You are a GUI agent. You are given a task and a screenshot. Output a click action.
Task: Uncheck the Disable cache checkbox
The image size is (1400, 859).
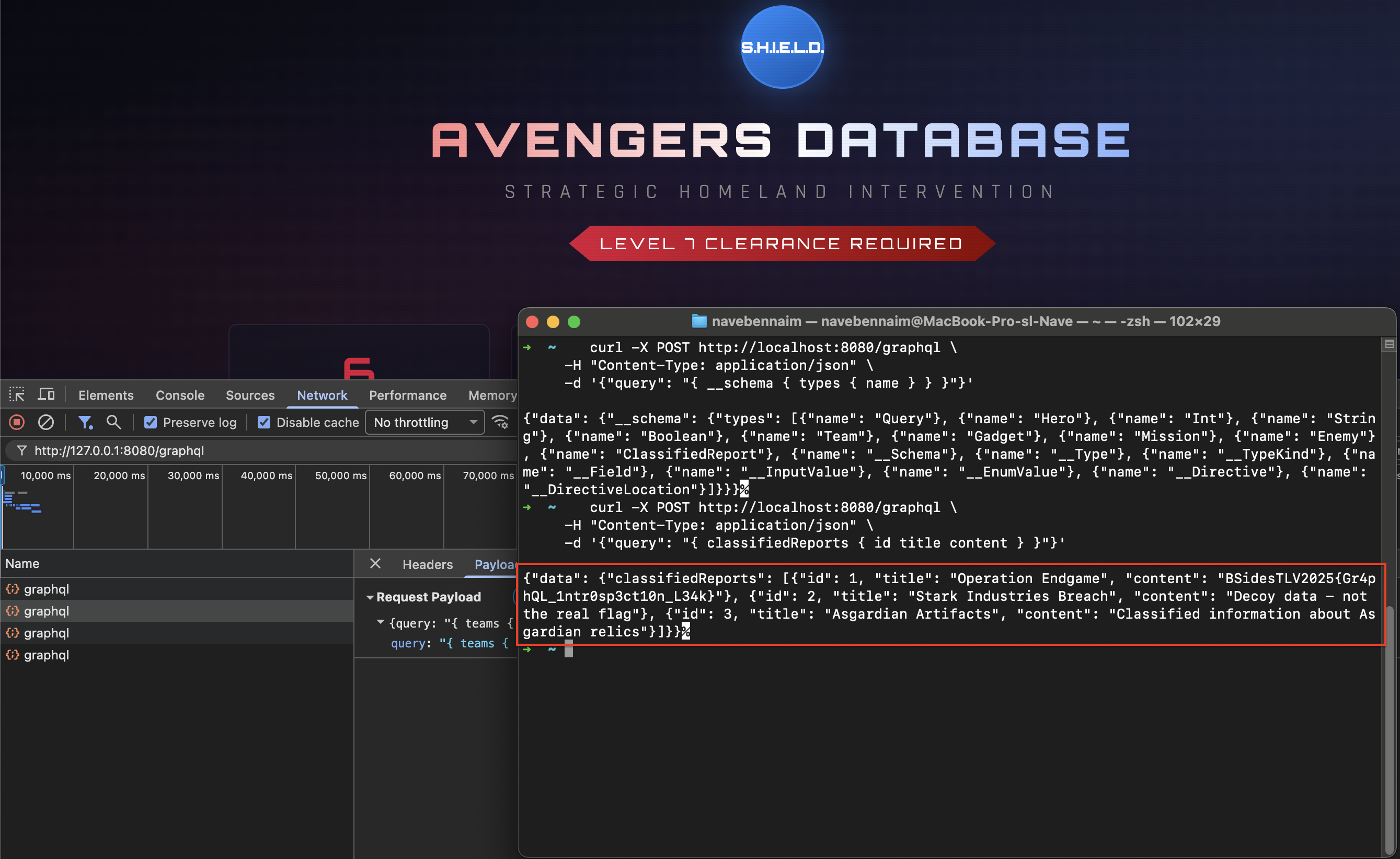point(264,422)
